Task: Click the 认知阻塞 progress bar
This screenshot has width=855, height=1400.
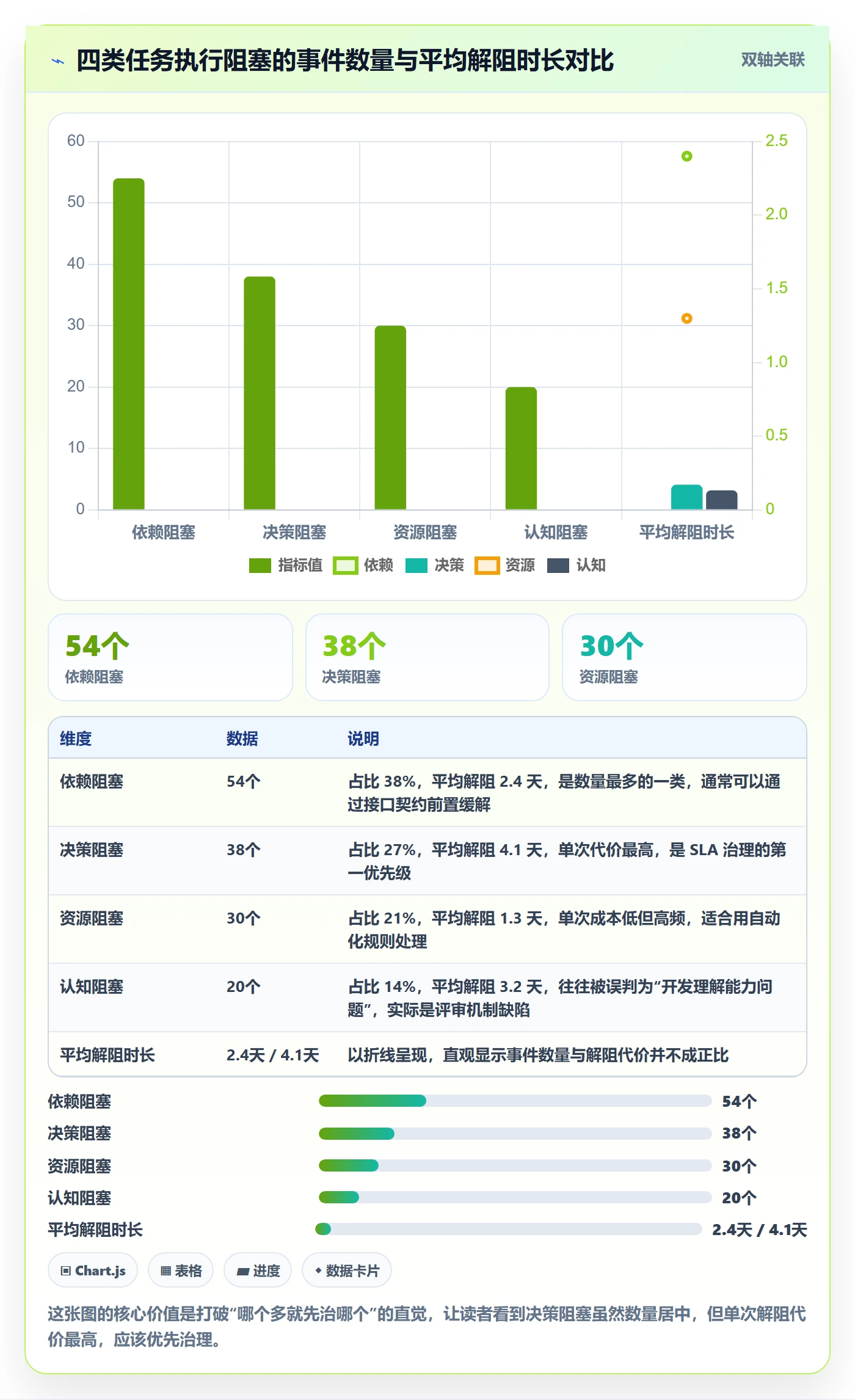Action: click(x=515, y=1197)
